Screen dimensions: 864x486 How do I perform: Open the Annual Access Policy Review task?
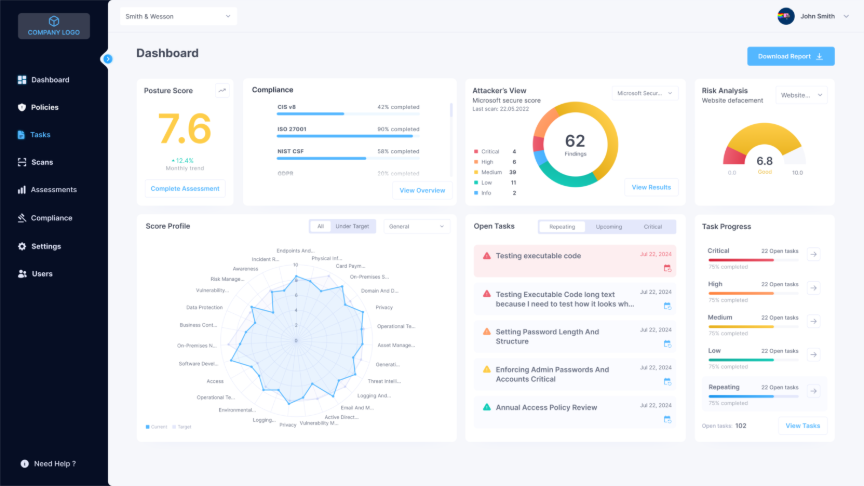[546, 408]
